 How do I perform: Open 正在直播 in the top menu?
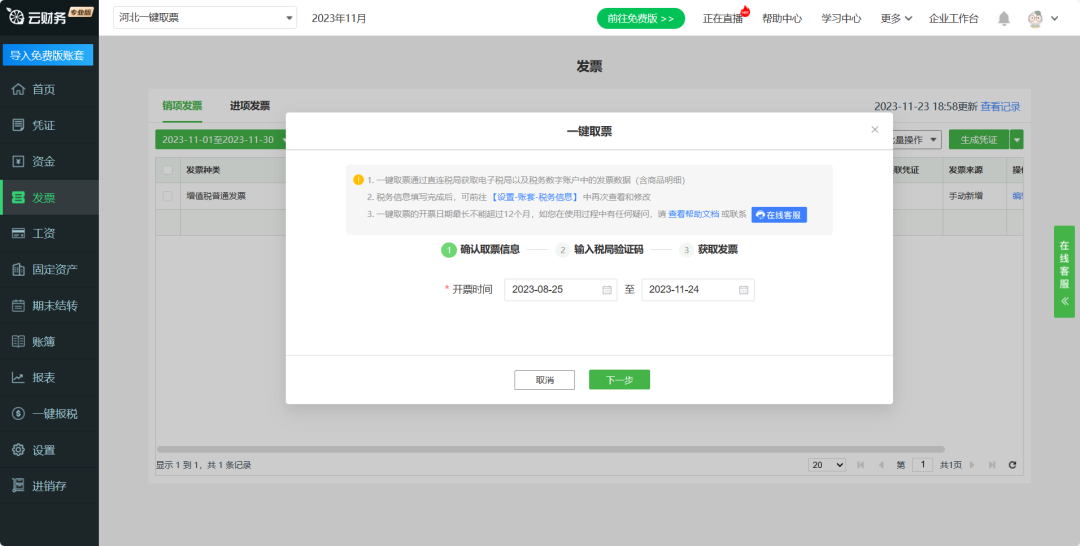coord(723,19)
